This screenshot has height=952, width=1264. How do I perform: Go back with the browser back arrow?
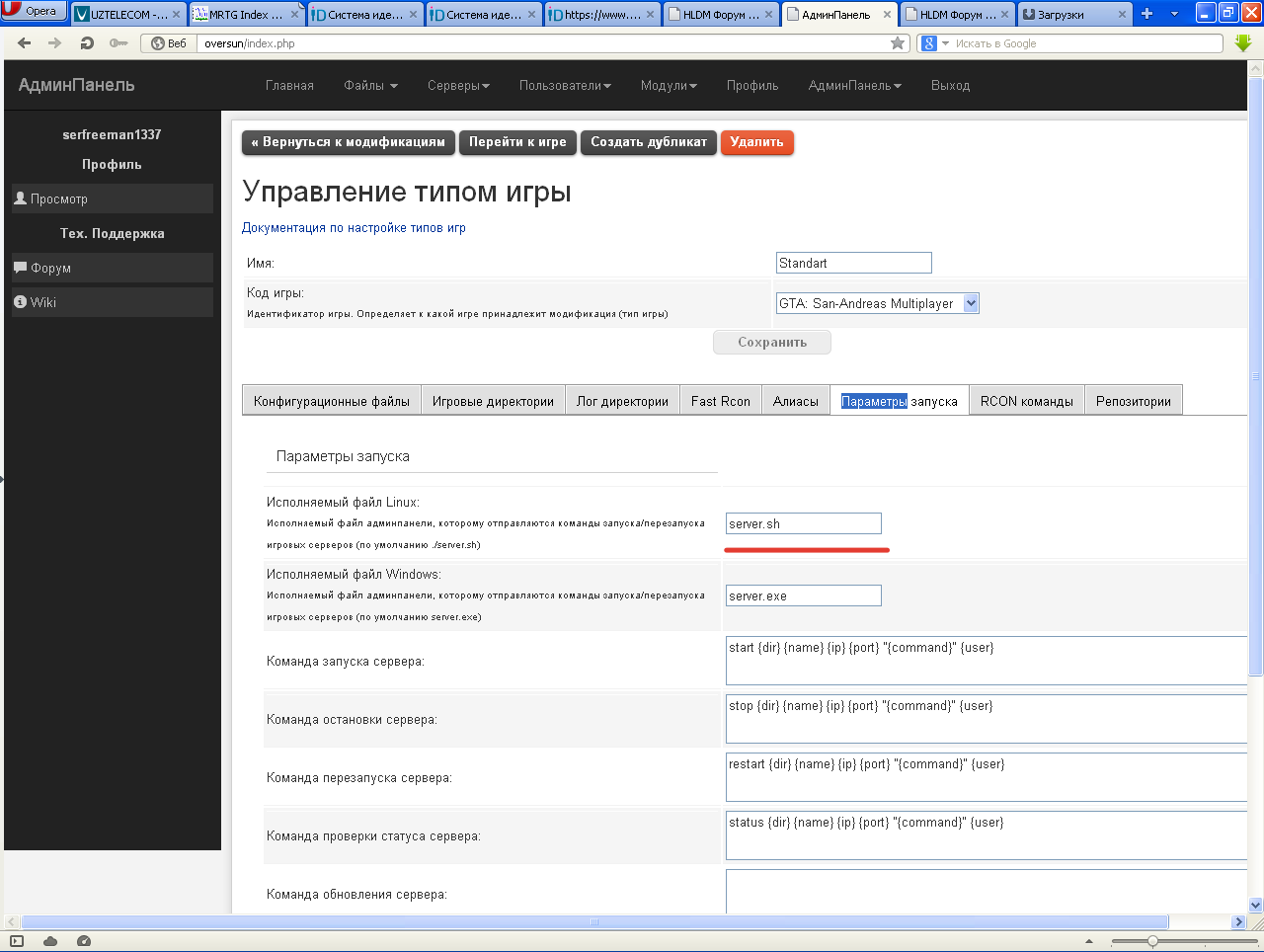point(25,43)
